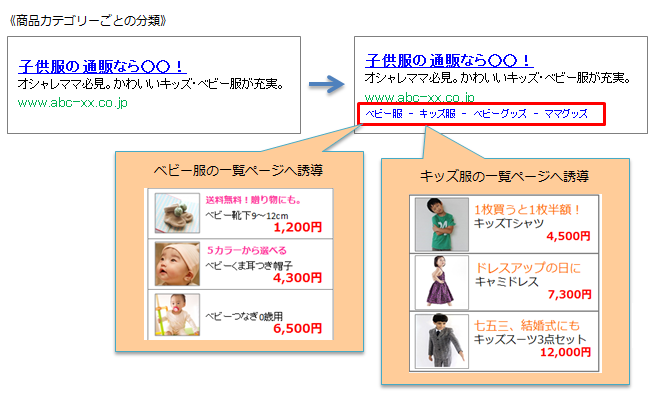Click the left ad headline 子供服の通販なら〇〇！
The image size is (655, 398).
(x=102, y=66)
